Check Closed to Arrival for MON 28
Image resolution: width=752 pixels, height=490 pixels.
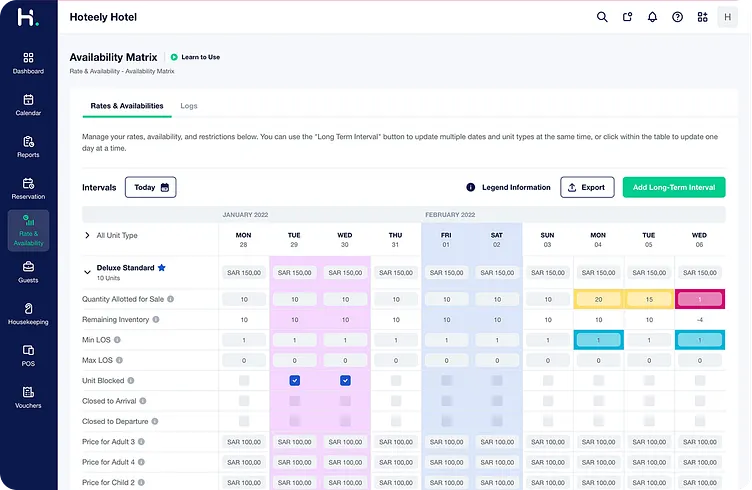tap(244, 401)
